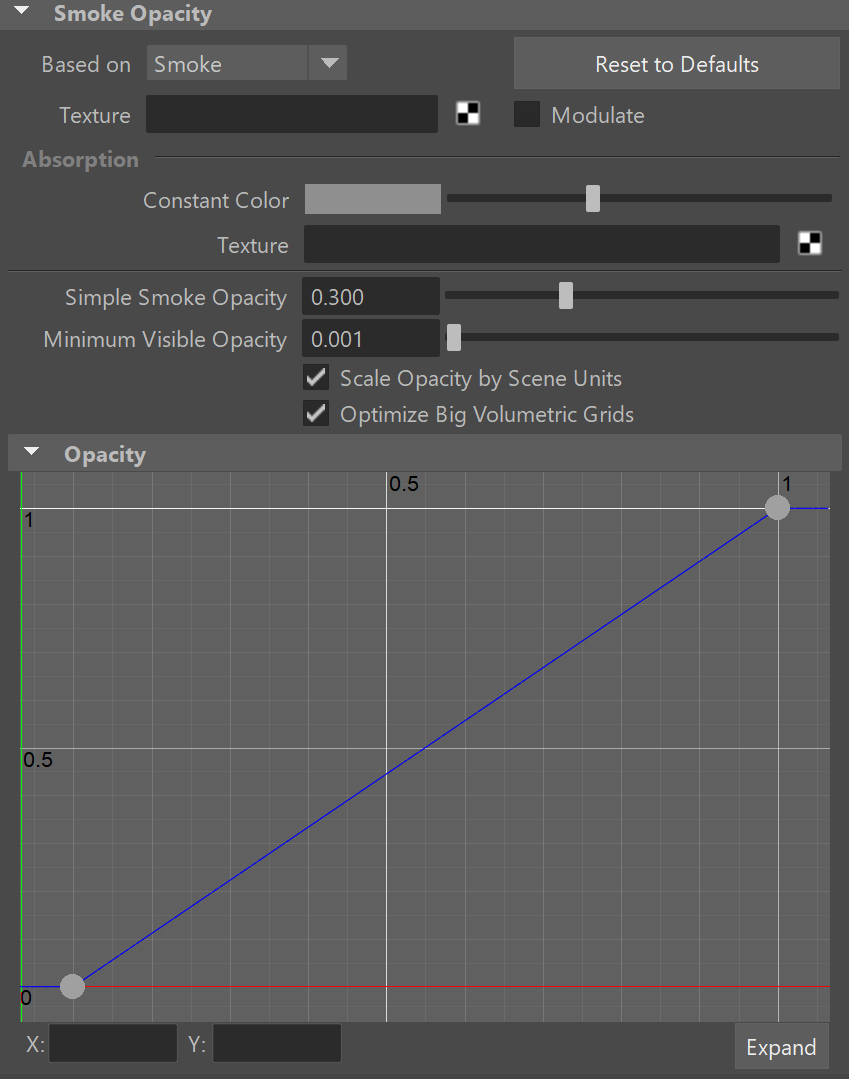This screenshot has width=849, height=1079.
Task: Select the upper-right curve control point
Action: pyautogui.click(x=777, y=508)
